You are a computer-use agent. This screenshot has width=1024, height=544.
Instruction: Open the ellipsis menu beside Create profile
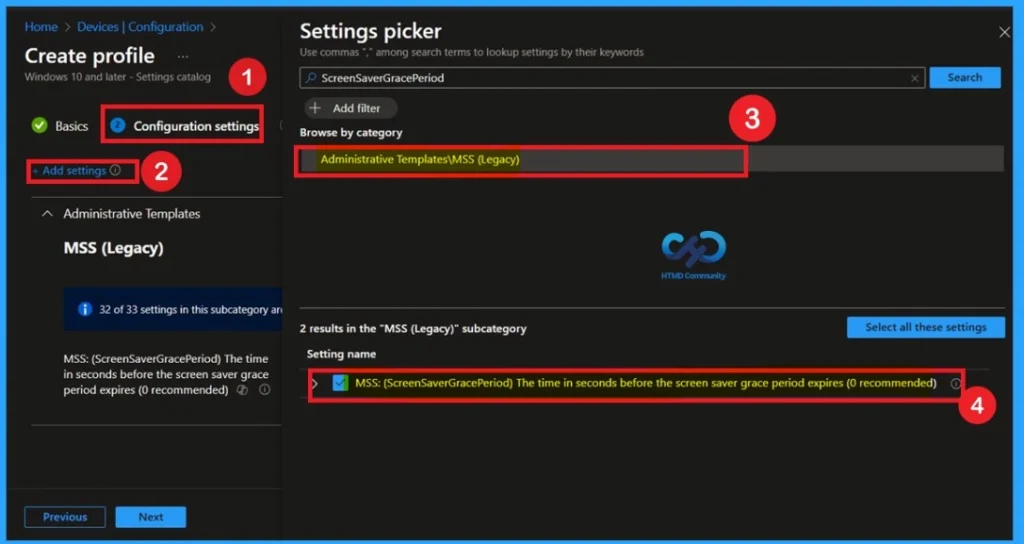[183, 57]
